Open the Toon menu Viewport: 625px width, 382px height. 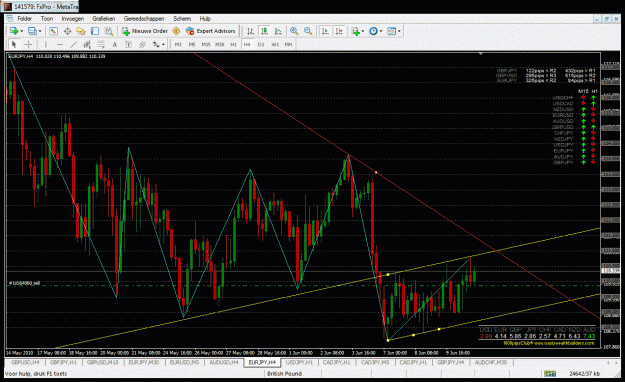coord(47,18)
